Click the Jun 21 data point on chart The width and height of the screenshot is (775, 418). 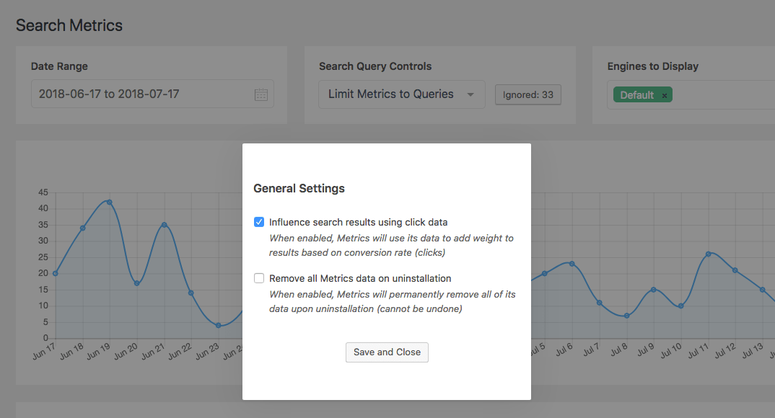pyautogui.click(x=164, y=225)
